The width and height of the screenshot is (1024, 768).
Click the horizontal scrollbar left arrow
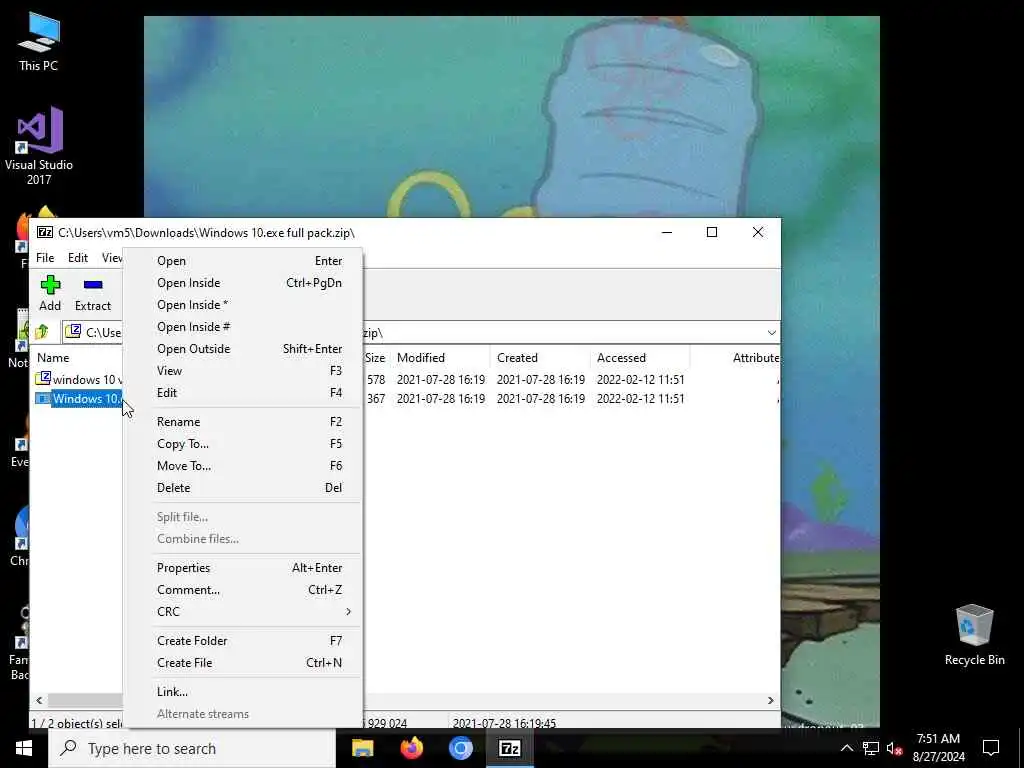39,700
